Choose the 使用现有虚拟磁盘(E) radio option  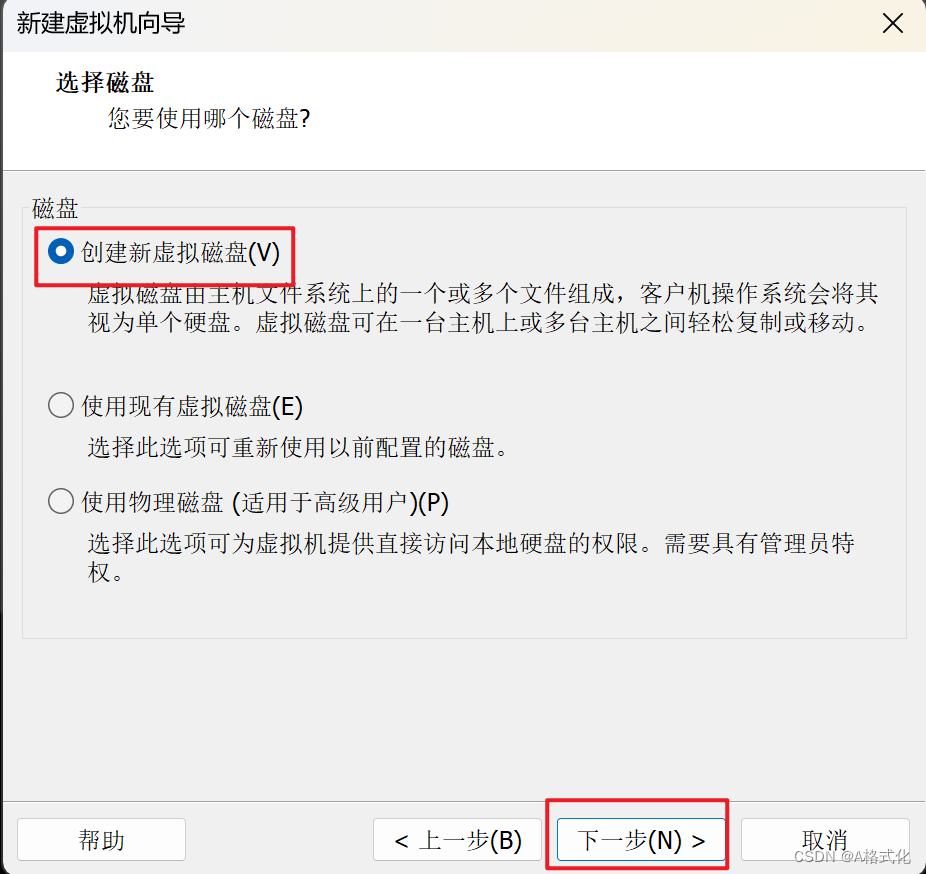[x=61, y=406]
